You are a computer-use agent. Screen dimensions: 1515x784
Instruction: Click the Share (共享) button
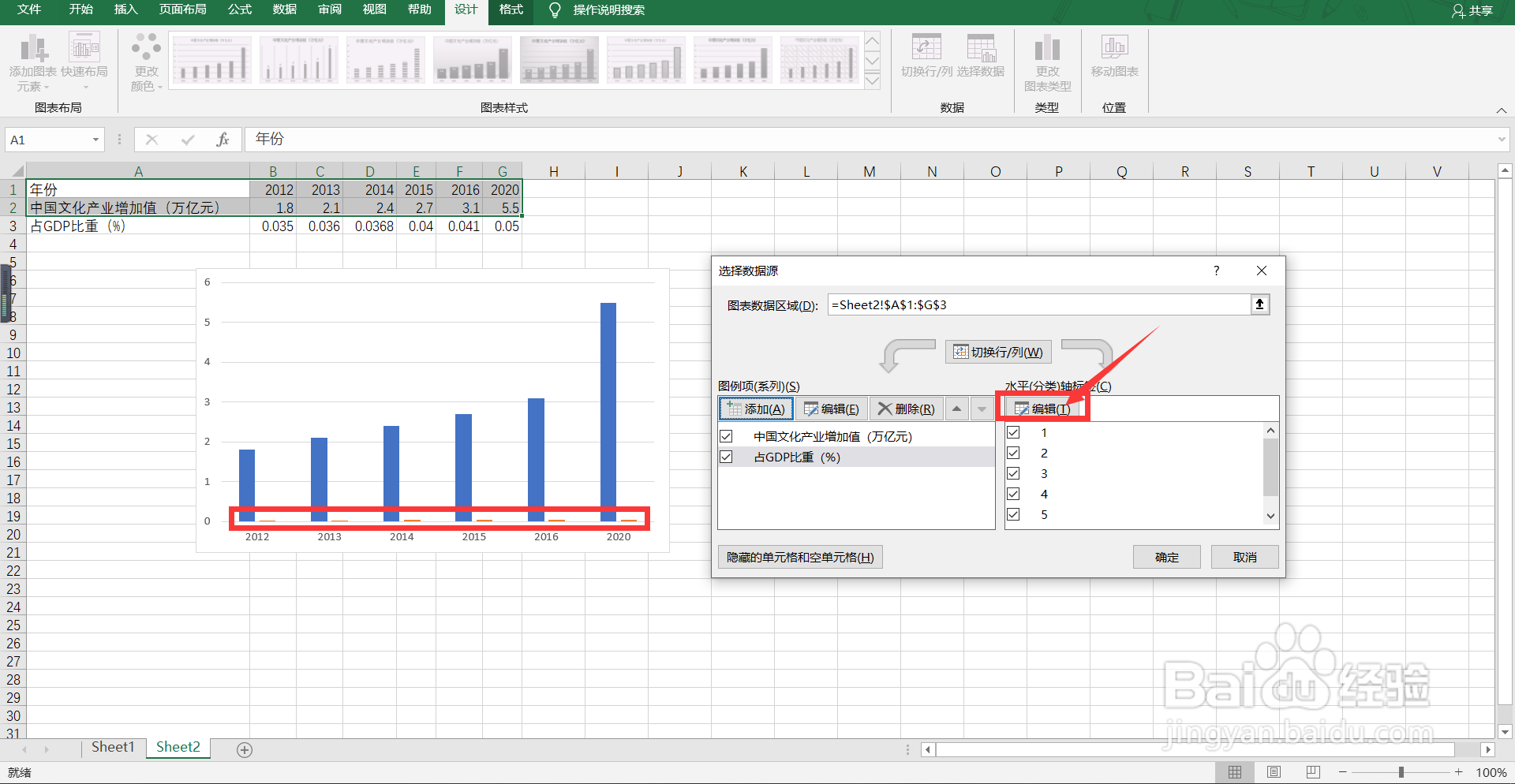(x=1472, y=11)
